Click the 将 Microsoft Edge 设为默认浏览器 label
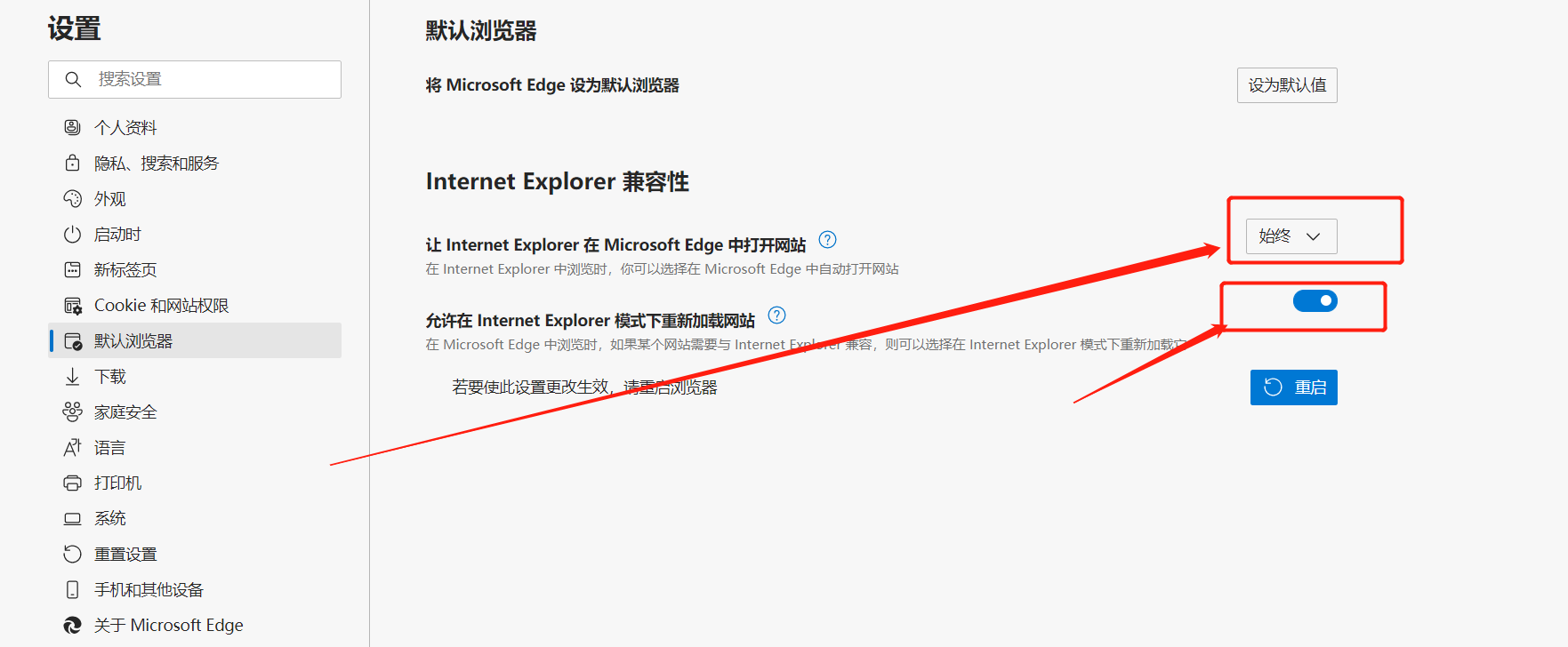The image size is (1568, 647). point(552,85)
